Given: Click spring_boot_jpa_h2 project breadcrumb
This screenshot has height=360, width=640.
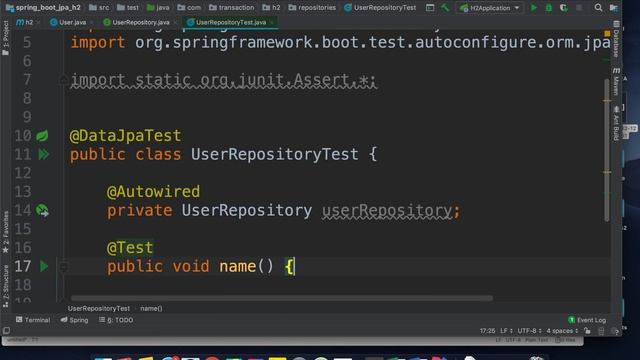Looking at the screenshot, I should (44, 7).
